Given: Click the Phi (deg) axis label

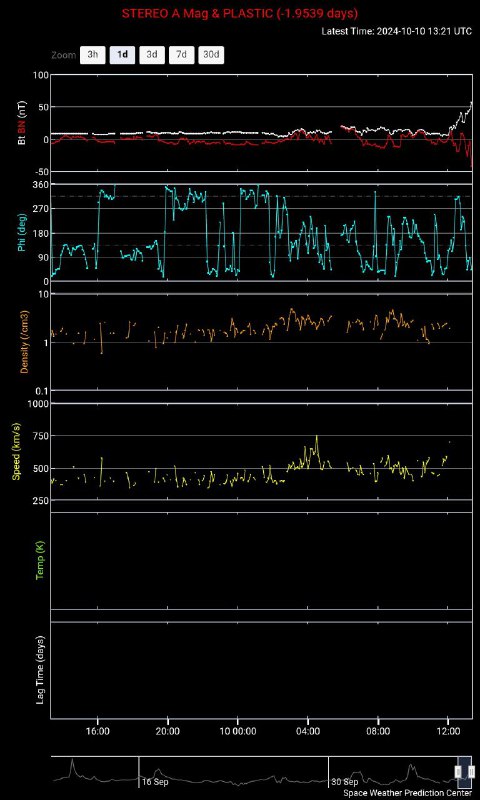Looking at the screenshot, I should (22, 232).
